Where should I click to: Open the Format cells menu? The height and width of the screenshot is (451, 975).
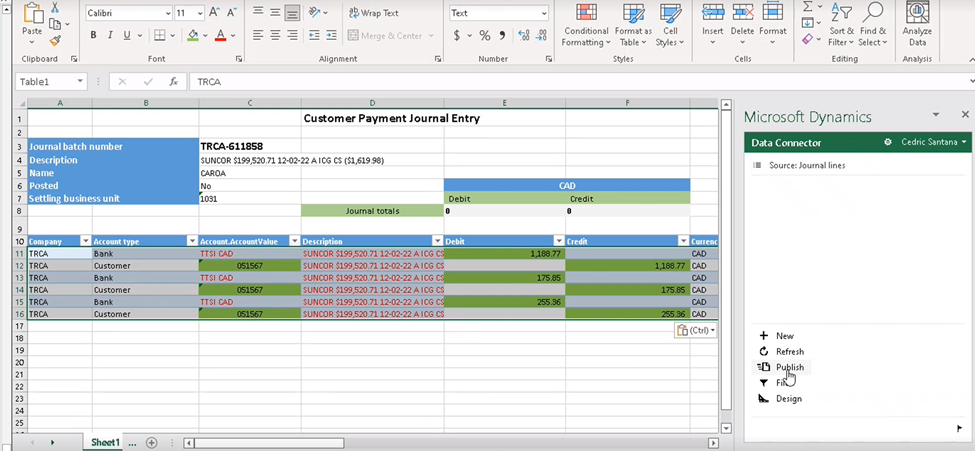pyautogui.click(x=772, y=25)
